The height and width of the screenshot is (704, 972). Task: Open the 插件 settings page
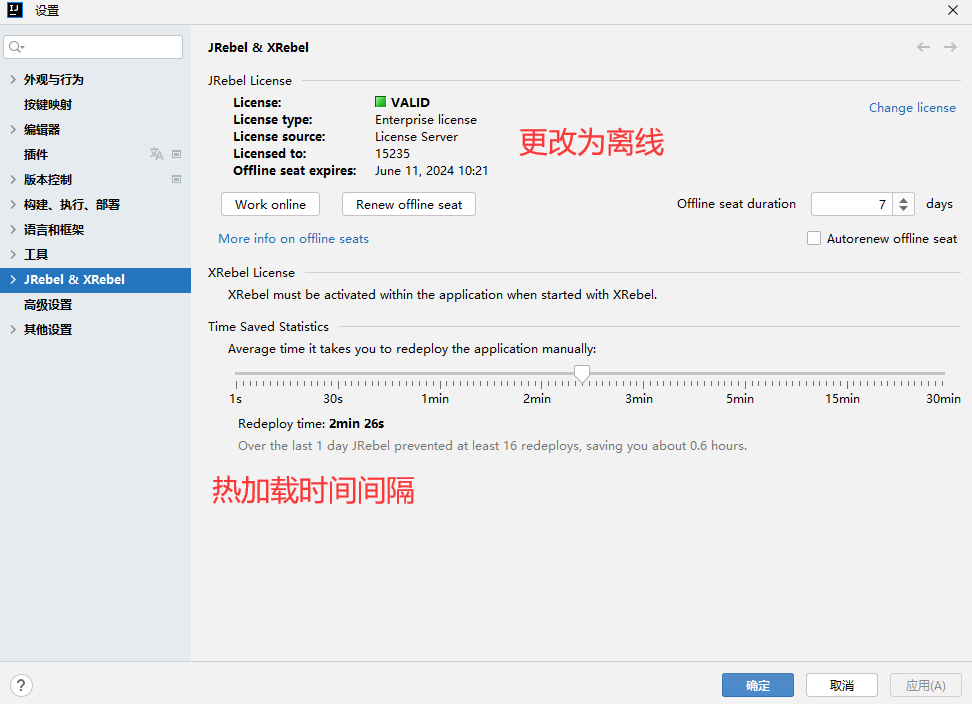[x=36, y=154]
